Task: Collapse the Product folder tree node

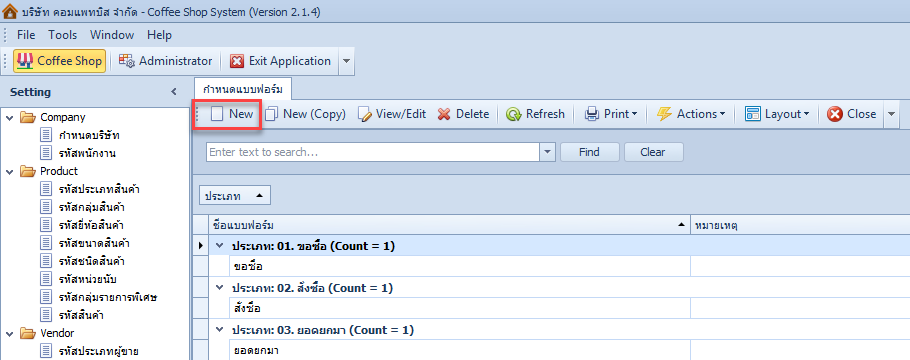Action: [x=9, y=172]
